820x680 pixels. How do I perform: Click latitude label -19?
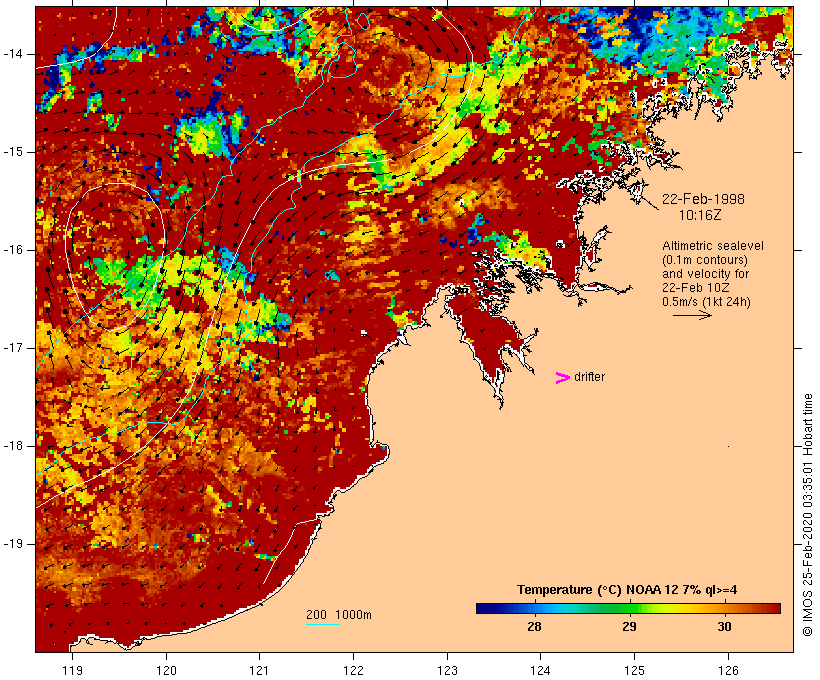[12, 544]
